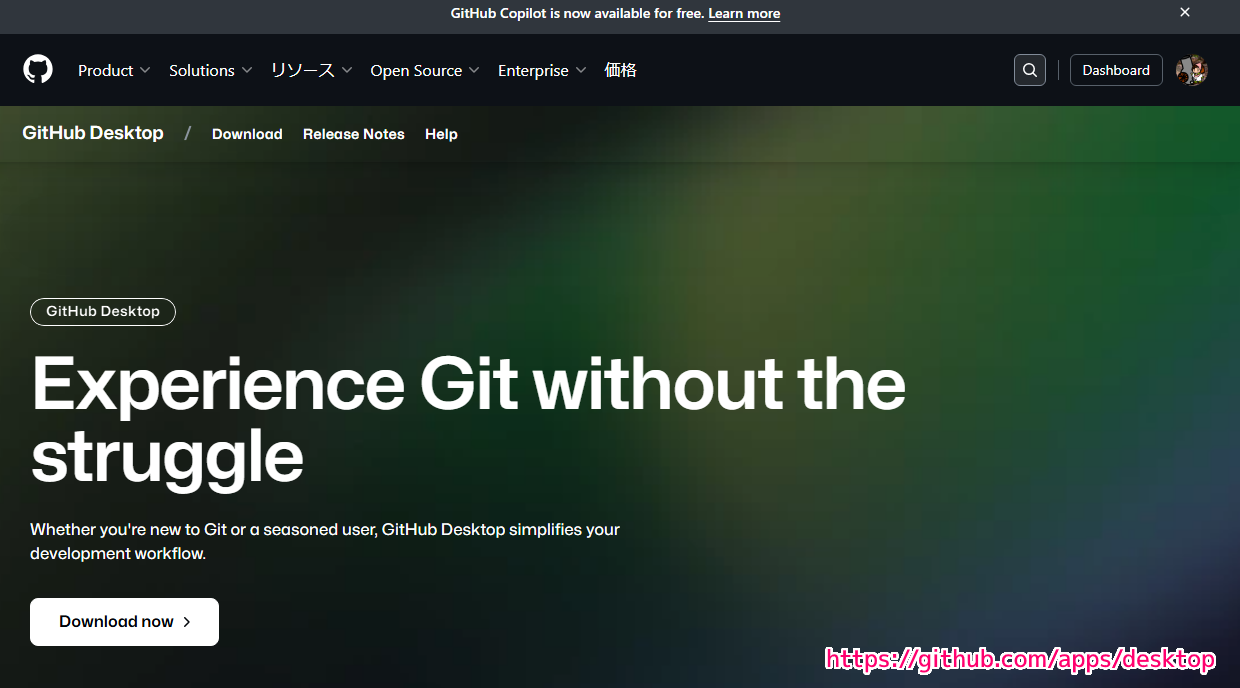Image resolution: width=1240 pixels, height=688 pixels.
Task: Open the Dashboard
Action: click(1116, 69)
